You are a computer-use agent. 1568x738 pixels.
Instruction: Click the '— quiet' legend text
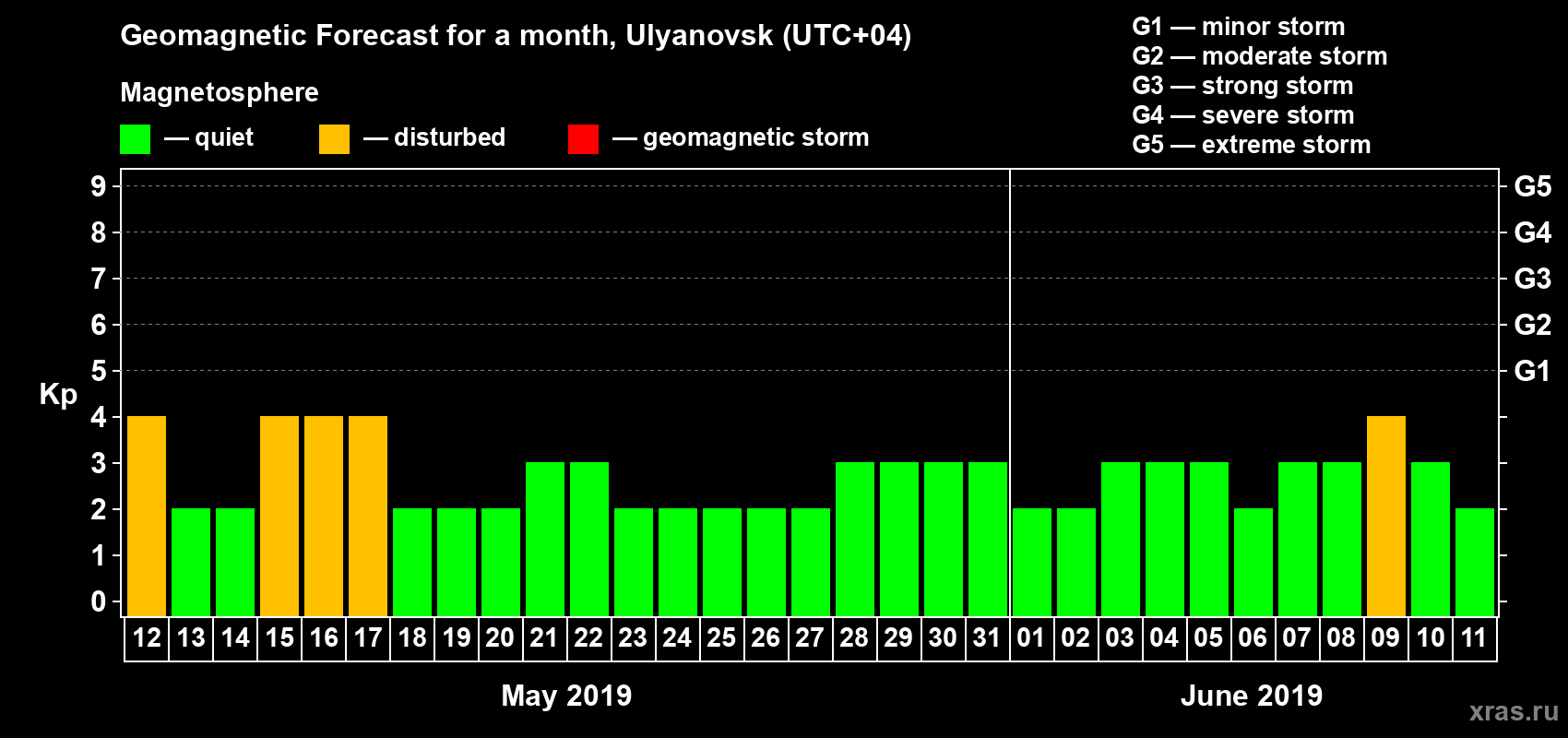(209, 137)
